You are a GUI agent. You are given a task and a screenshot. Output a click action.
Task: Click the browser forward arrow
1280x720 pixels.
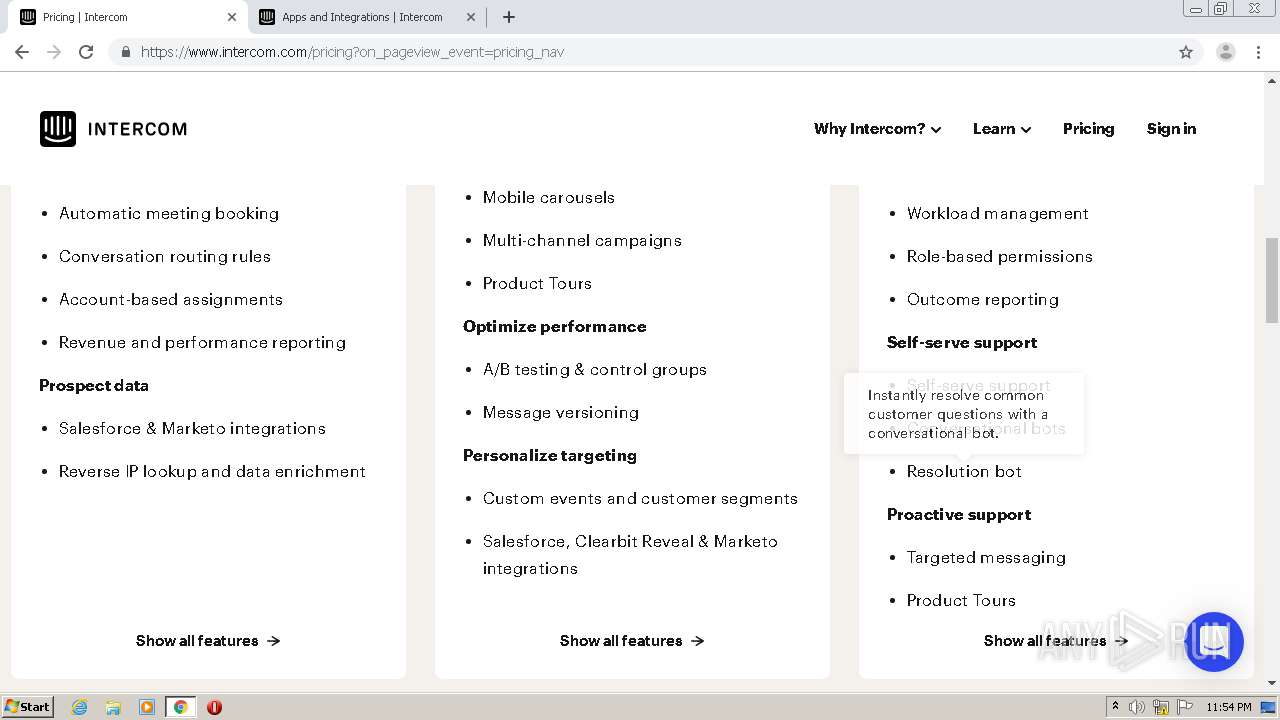click(x=54, y=52)
